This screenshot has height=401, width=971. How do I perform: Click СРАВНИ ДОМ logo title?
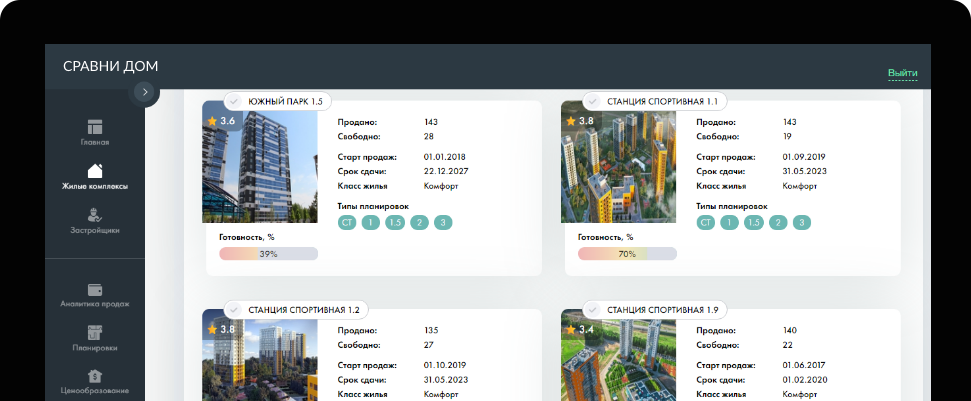111,66
